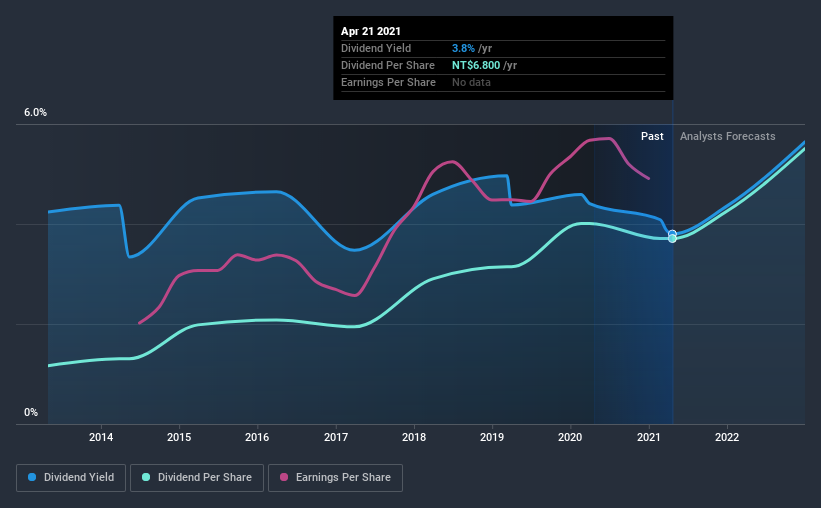Click the 2019 x-axis label

click(x=492, y=437)
